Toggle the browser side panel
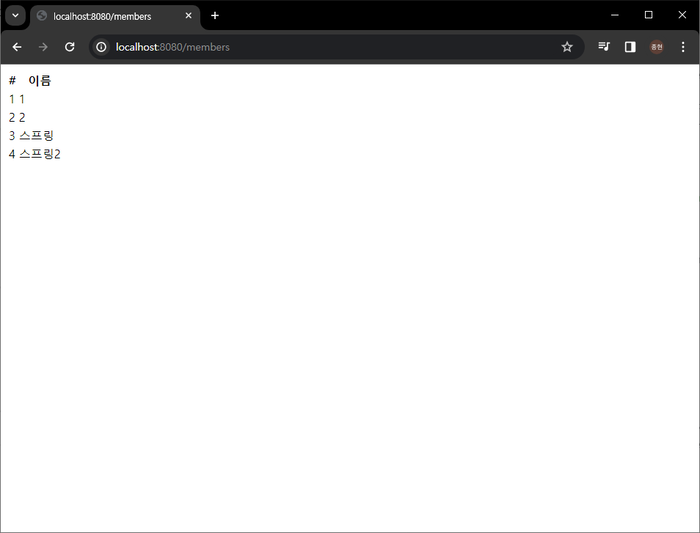The image size is (700, 533). [630, 47]
